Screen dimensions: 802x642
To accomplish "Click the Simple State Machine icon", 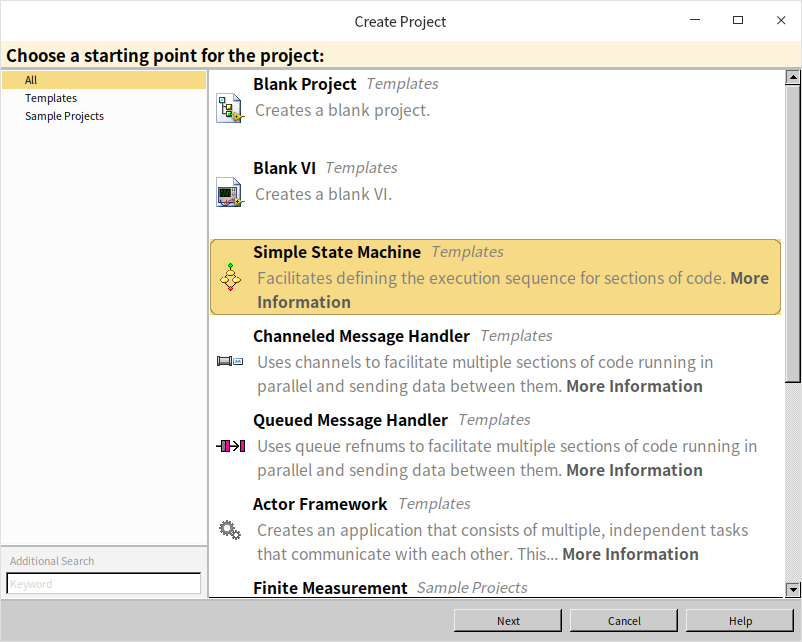I will [231, 278].
